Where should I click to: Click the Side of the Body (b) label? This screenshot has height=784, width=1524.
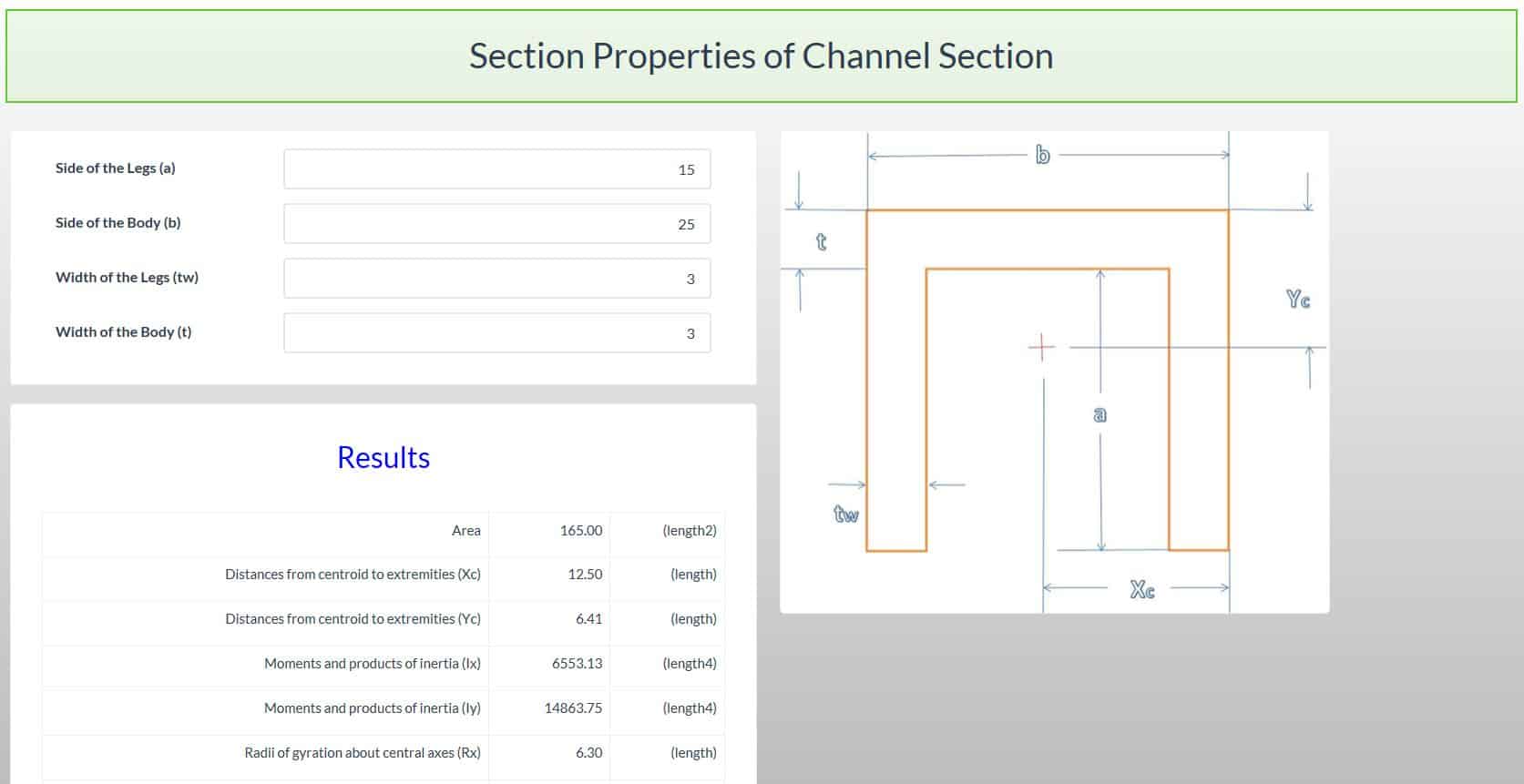coord(118,223)
